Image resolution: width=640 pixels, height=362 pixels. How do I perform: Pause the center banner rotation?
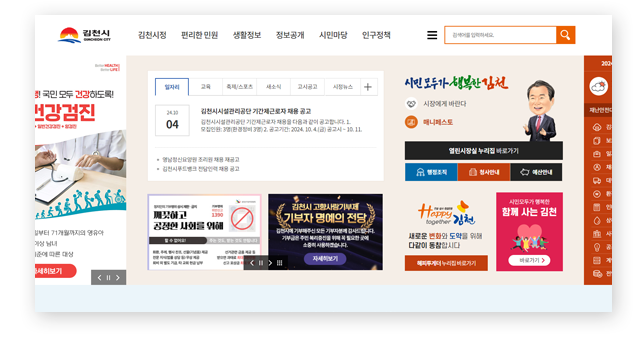click(261, 263)
